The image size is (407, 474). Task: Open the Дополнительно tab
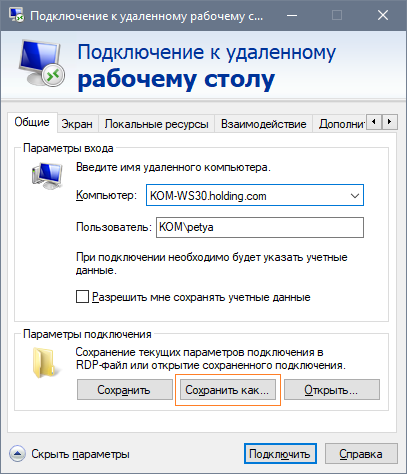tap(340, 124)
